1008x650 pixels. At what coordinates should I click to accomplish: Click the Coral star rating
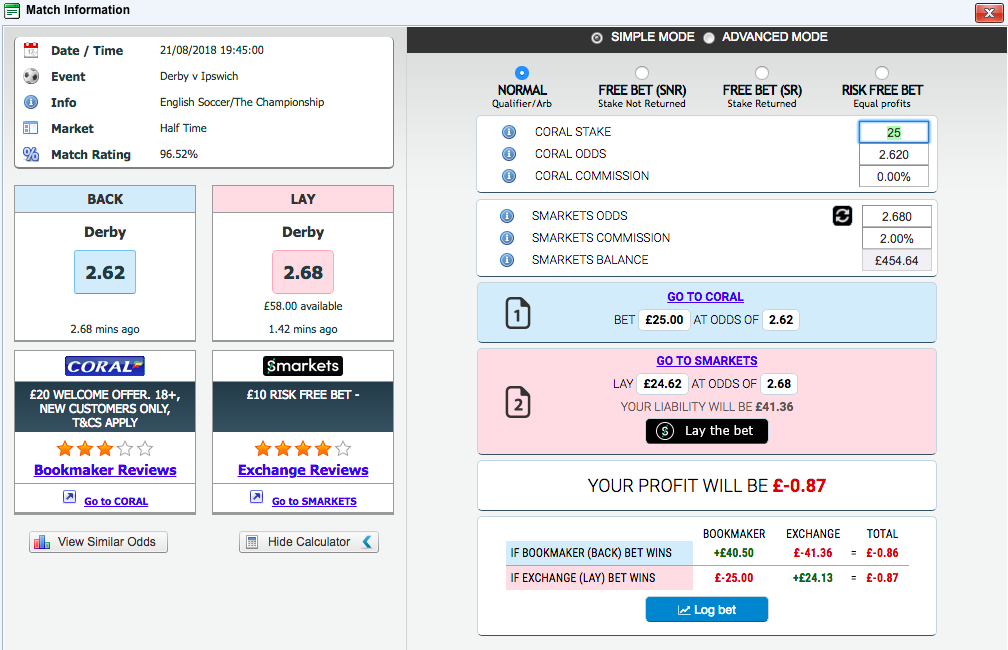pos(105,448)
